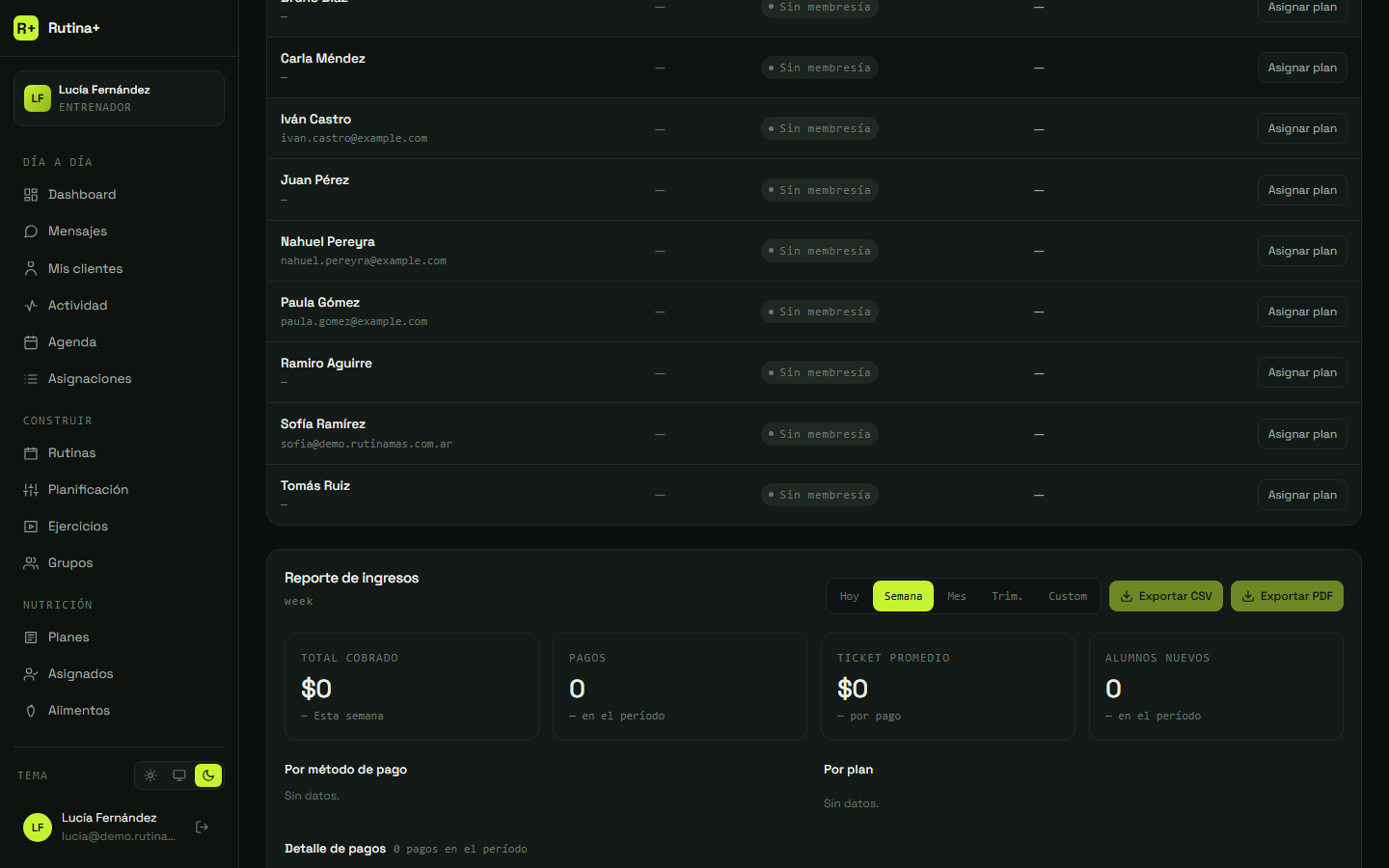Click the Grupos people icon
The height and width of the screenshot is (868, 1389).
[31, 563]
